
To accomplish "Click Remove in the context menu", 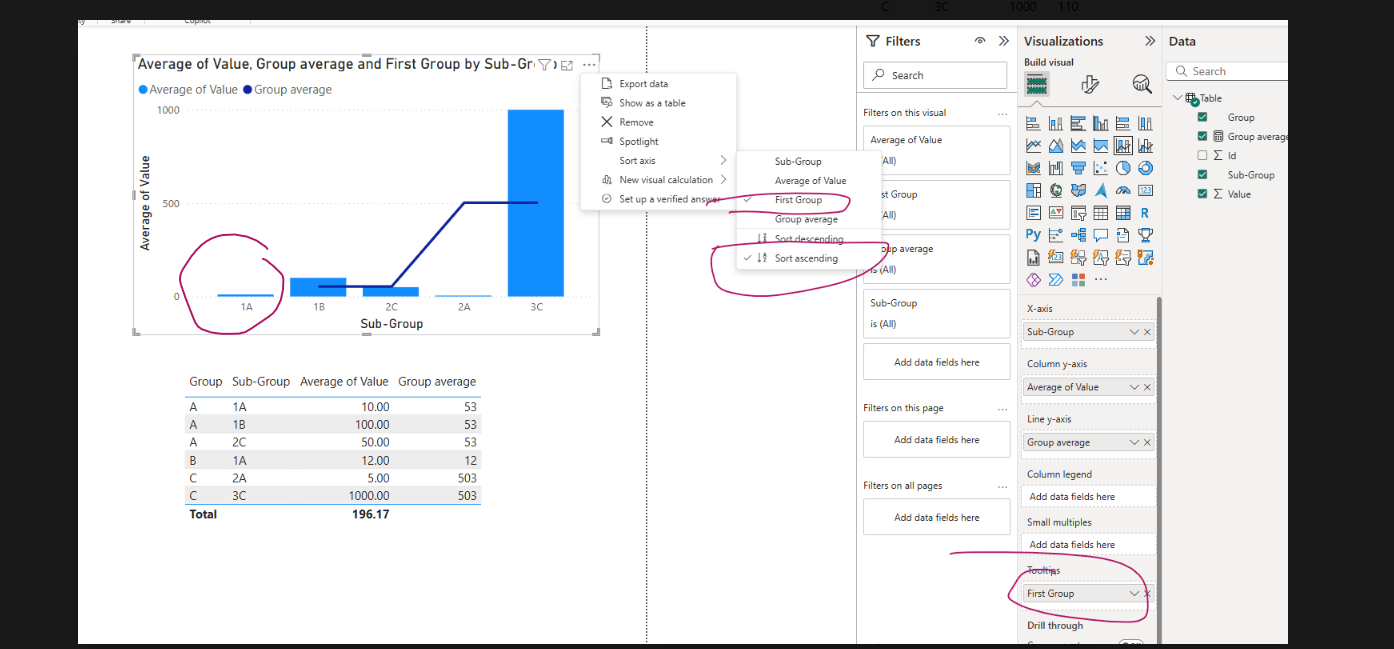I will pyautogui.click(x=658, y=122).
